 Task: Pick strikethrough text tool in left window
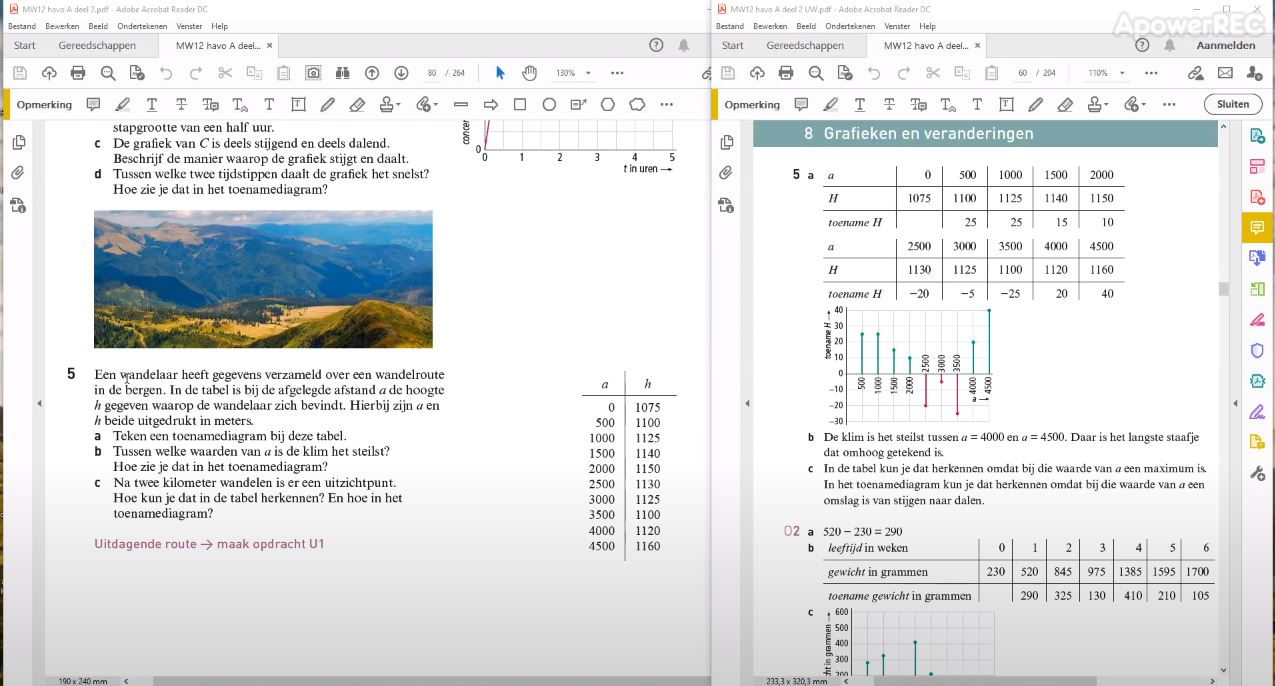[181, 104]
